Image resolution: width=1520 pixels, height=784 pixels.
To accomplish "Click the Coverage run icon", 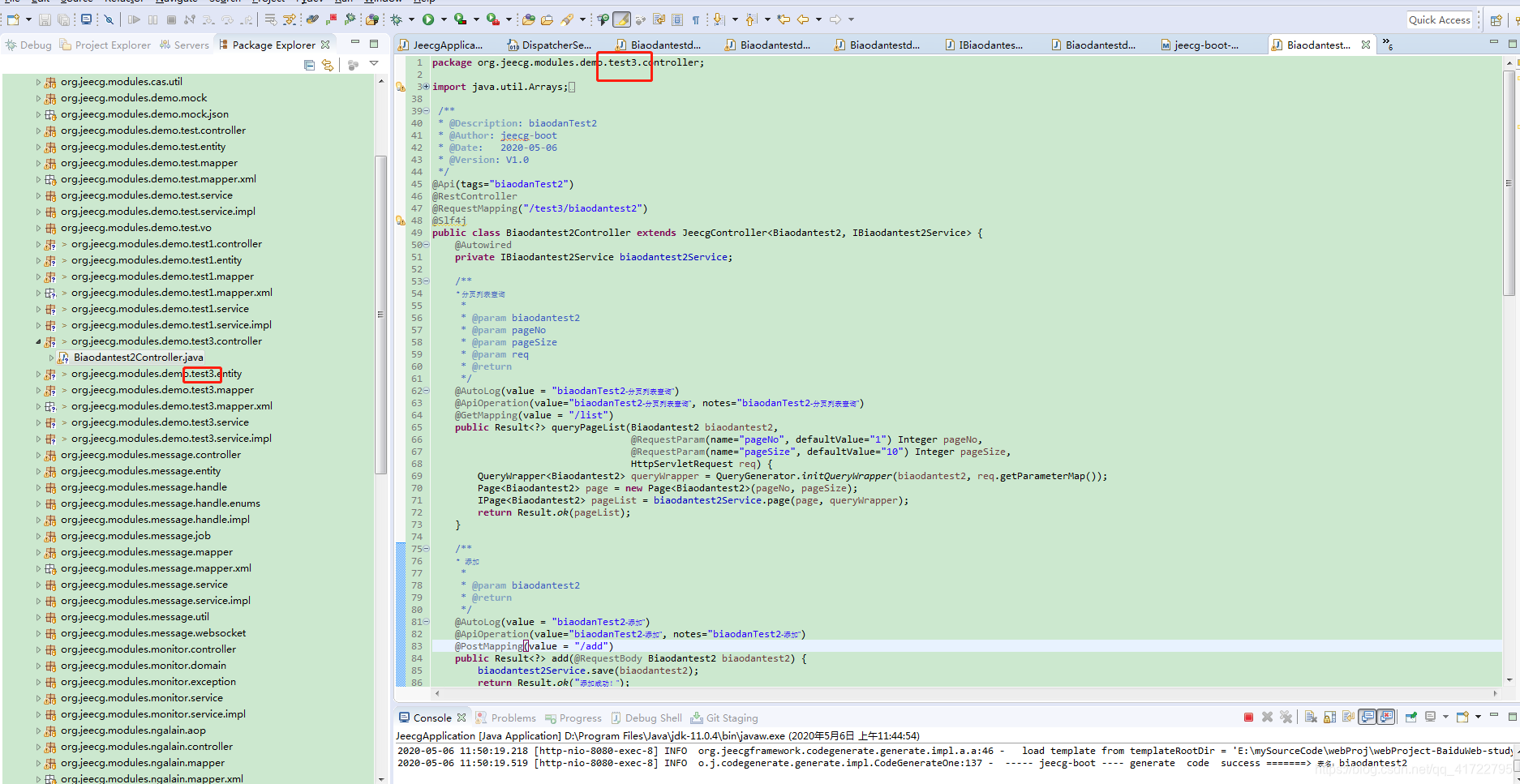I will [x=460, y=19].
